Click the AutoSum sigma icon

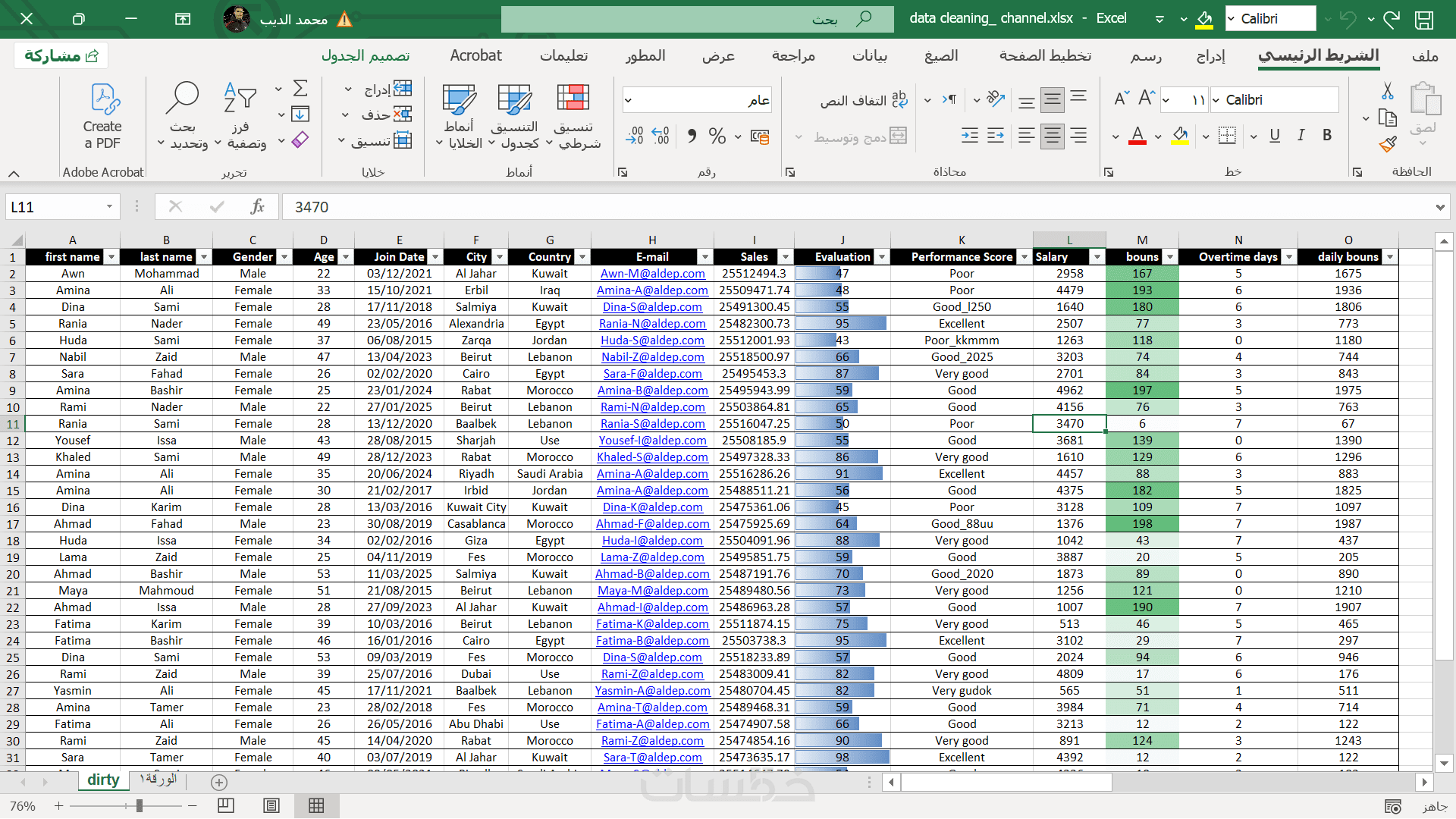tap(300, 89)
